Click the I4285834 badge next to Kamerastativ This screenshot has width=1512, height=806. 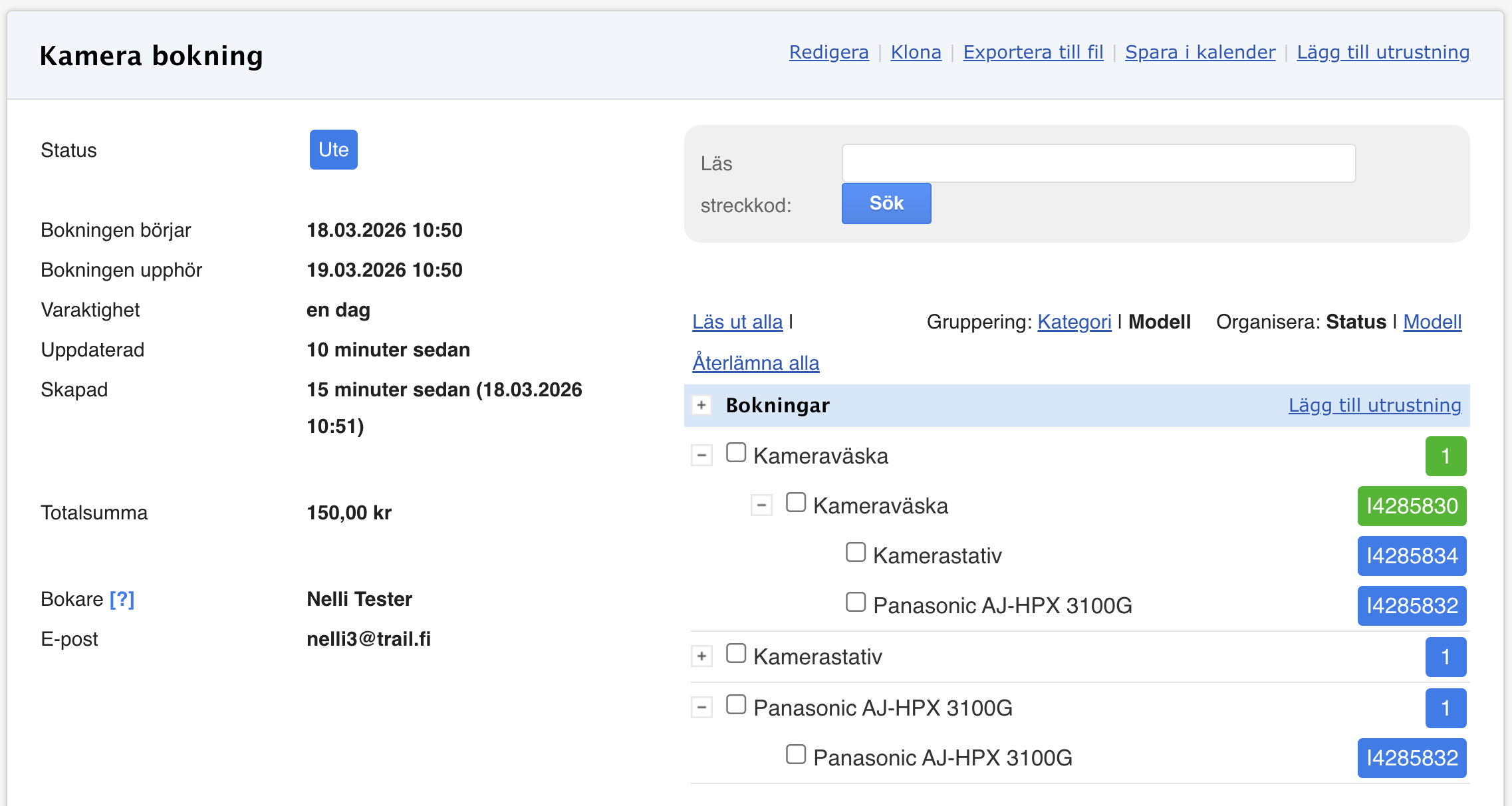(x=1412, y=556)
